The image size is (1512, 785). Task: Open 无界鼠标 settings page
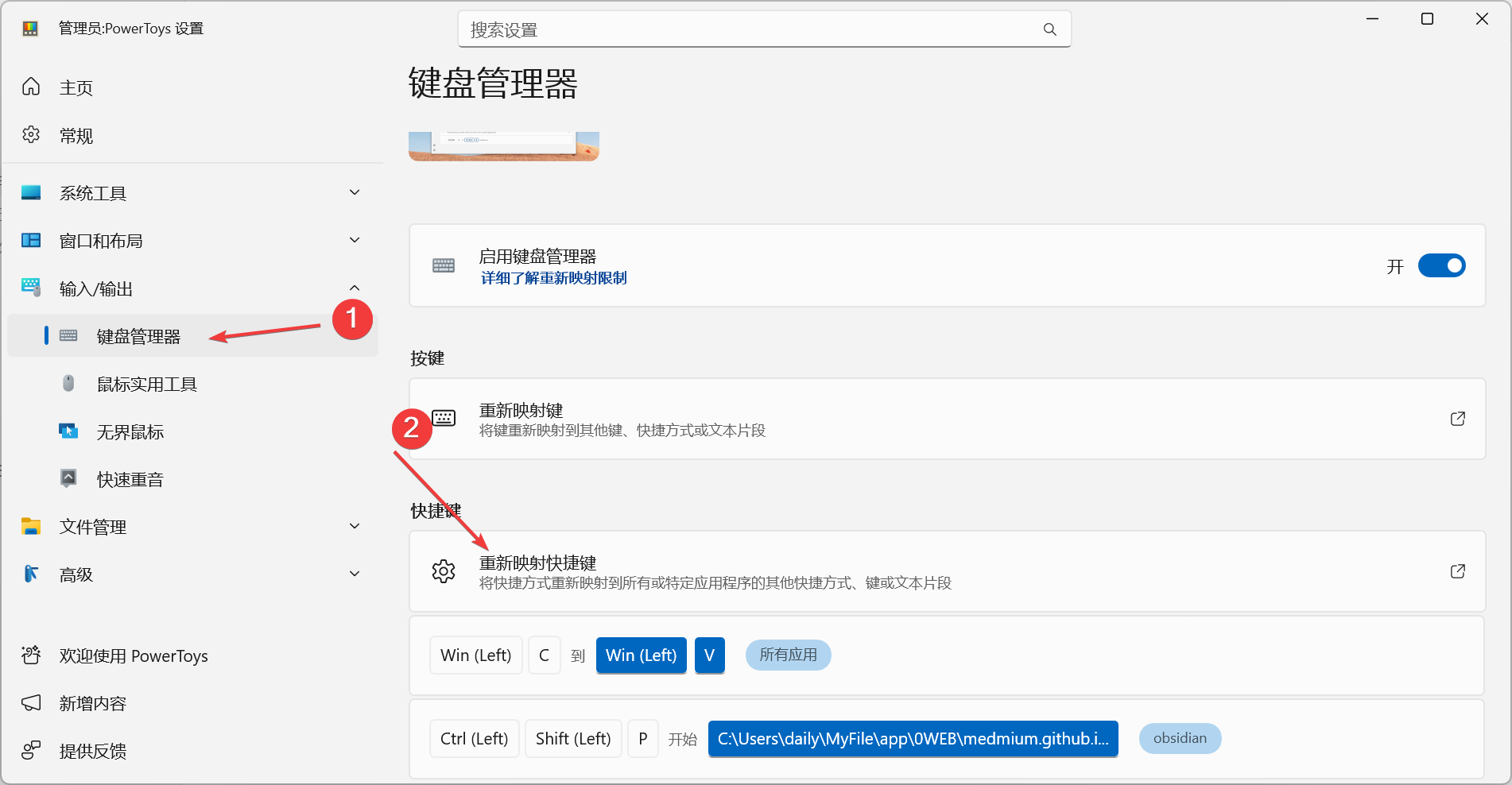pyautogui.click(x=130, y=432)
